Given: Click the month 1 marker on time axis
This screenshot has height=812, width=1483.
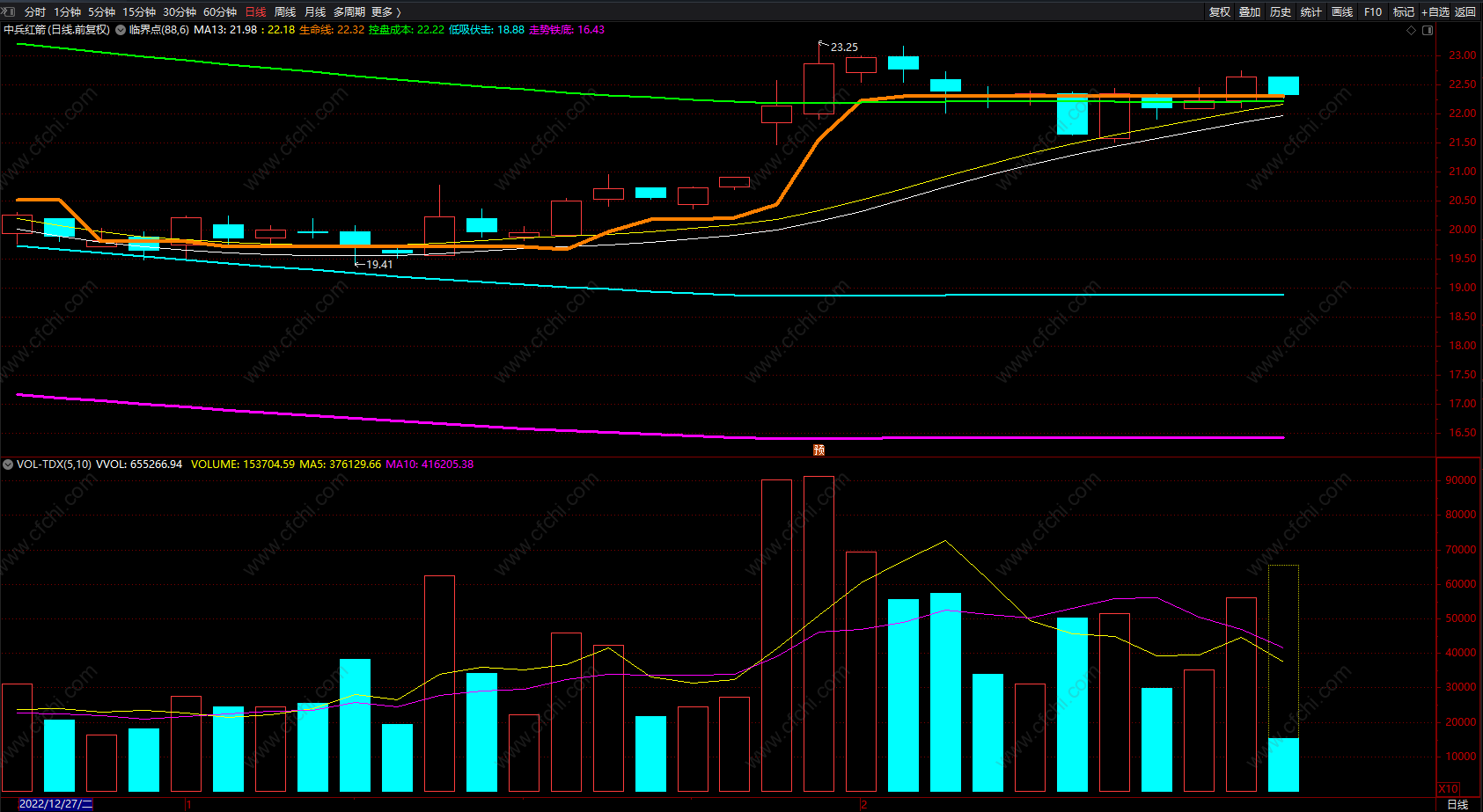Looking at the screenshot, I should click(x=188, y=804).
